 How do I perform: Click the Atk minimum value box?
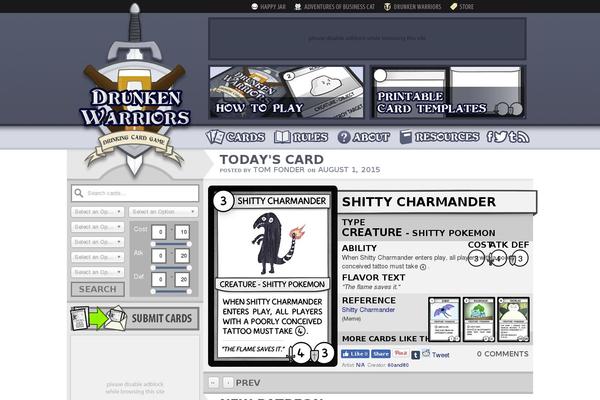159,256
